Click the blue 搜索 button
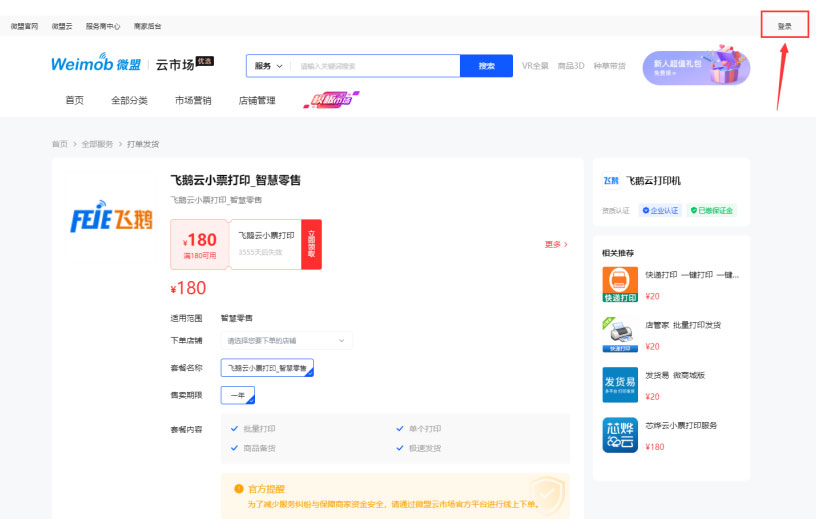The image size is (816, 519). (x=487, y=66)
